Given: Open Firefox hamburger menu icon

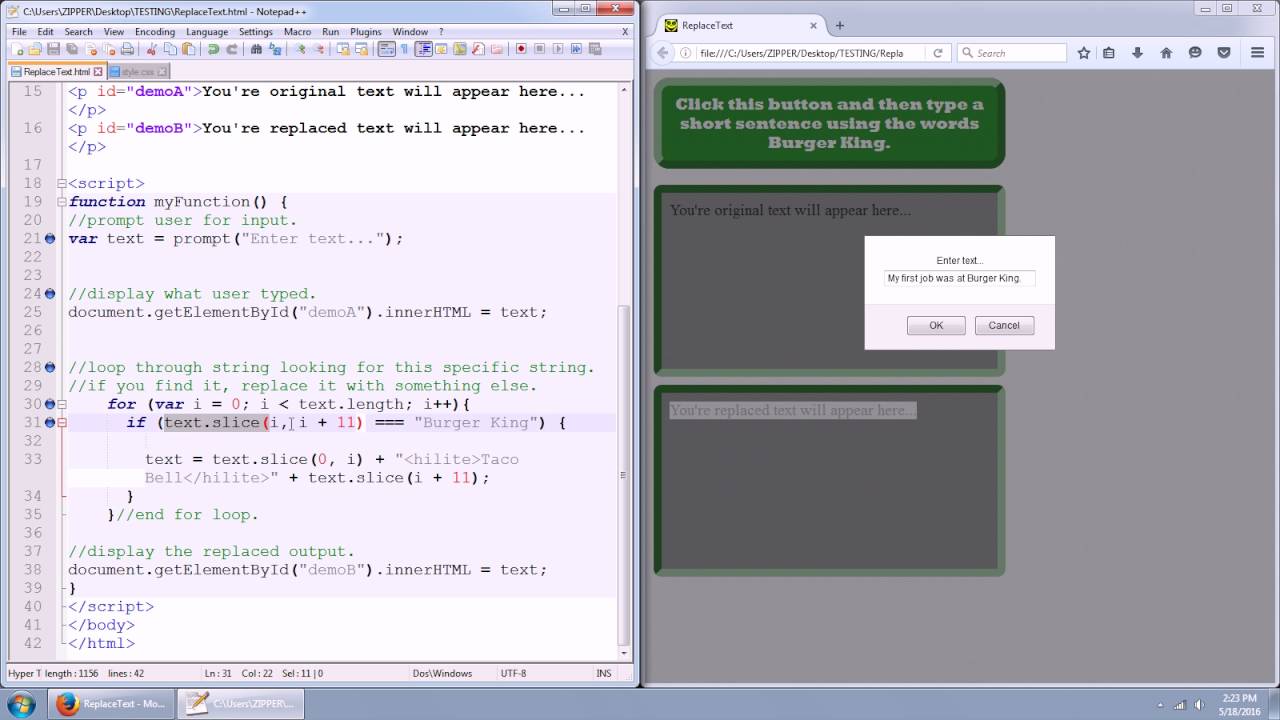Looking at the screenshot, I should (1258, 53).
